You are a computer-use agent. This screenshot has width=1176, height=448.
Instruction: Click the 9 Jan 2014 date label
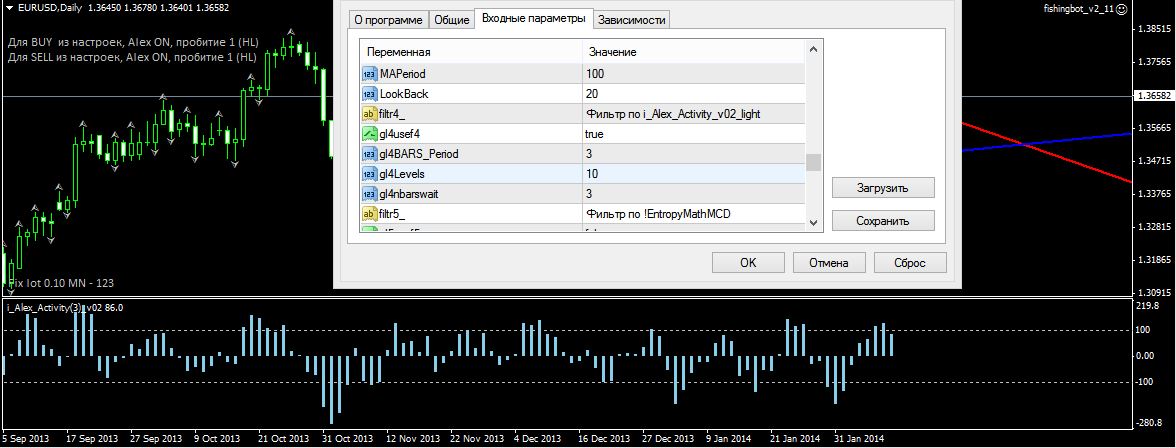(730, 438)
